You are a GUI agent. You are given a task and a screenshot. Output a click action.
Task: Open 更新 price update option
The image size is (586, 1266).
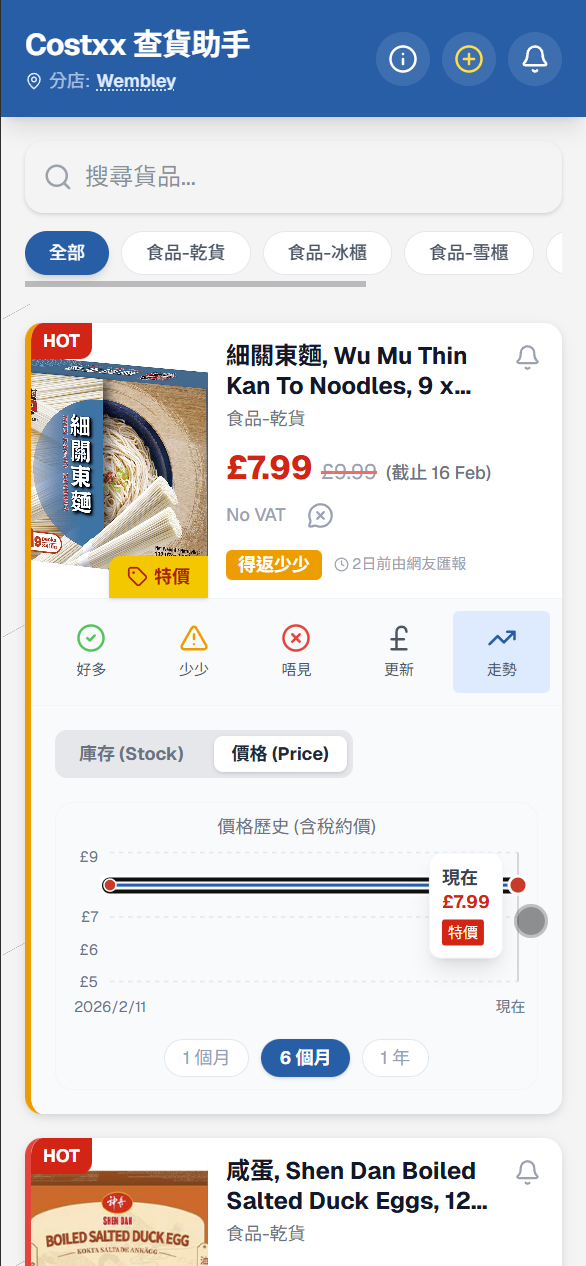[399, 651]
